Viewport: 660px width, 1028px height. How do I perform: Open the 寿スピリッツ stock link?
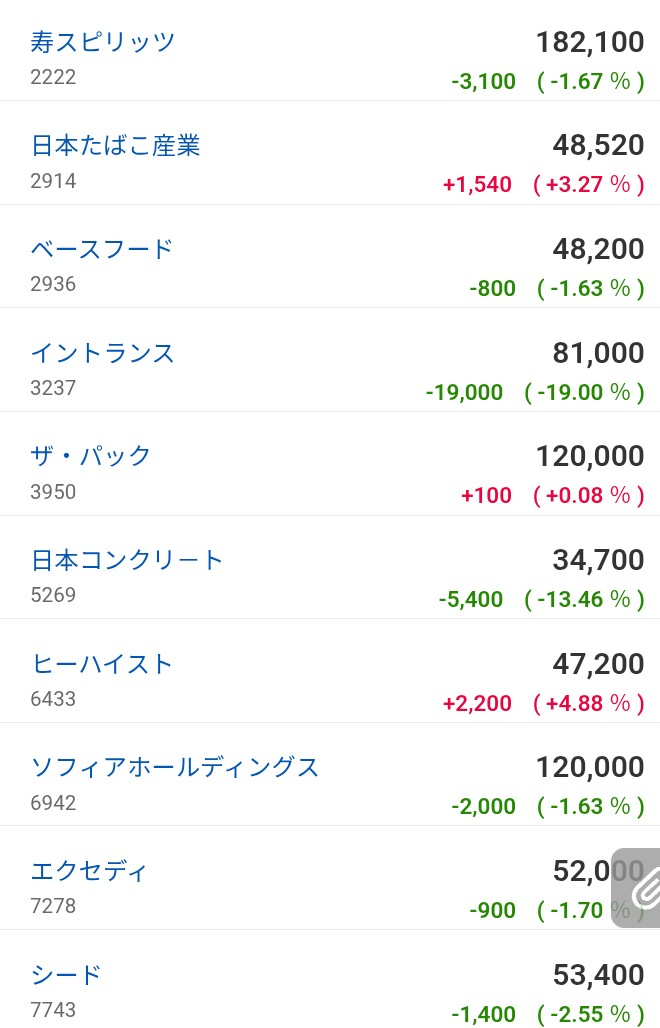point(102,42)
